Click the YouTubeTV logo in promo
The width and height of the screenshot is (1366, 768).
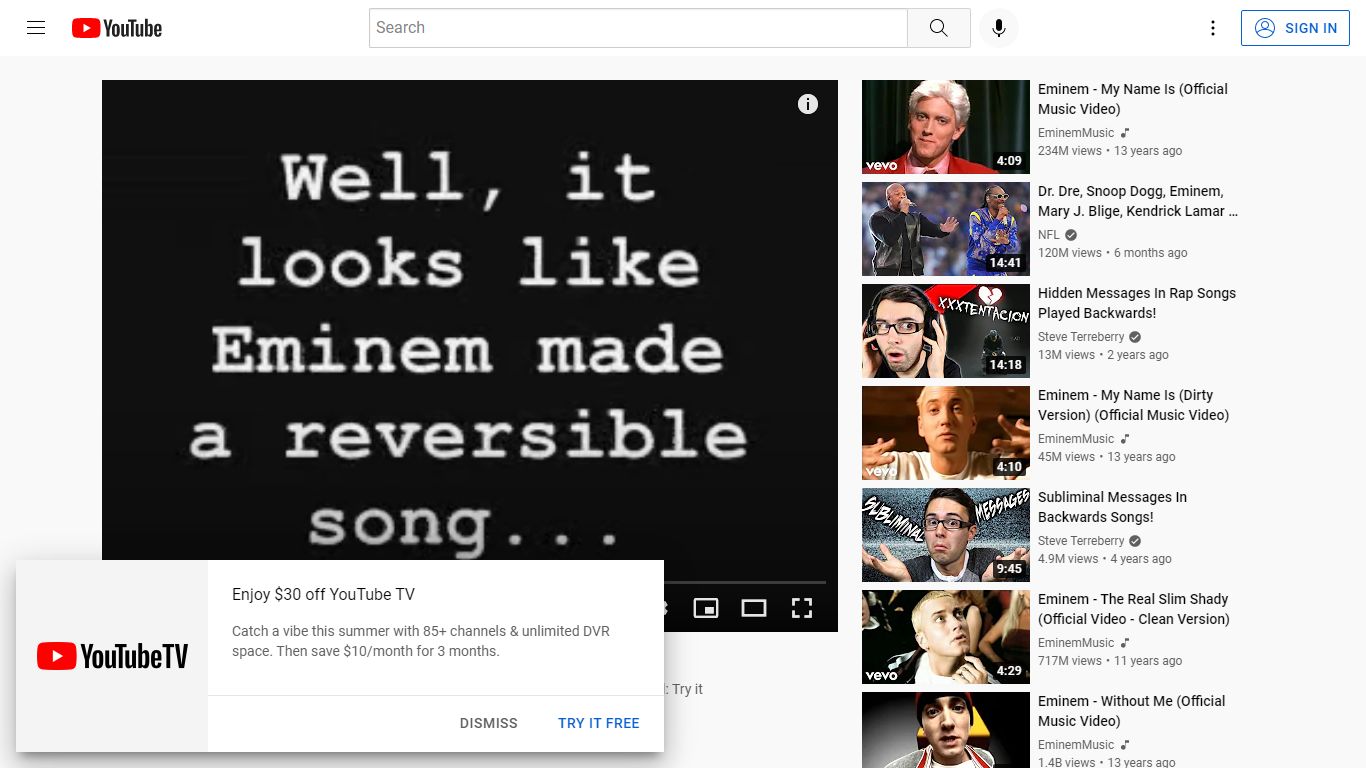(x=112, y=656)
